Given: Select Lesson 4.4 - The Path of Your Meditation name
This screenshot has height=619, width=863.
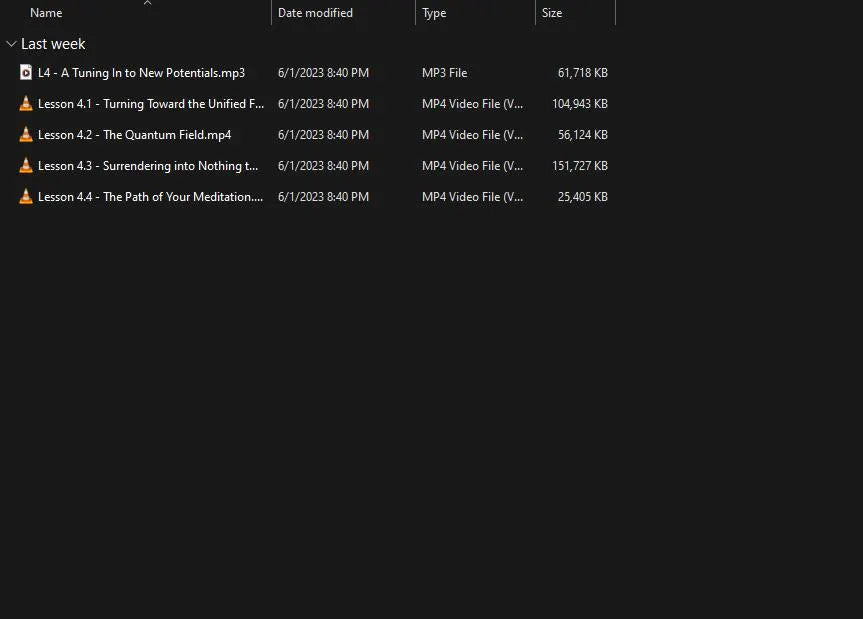Looking at the screenshot, I should pyautogui.click(x=150, y=197).
